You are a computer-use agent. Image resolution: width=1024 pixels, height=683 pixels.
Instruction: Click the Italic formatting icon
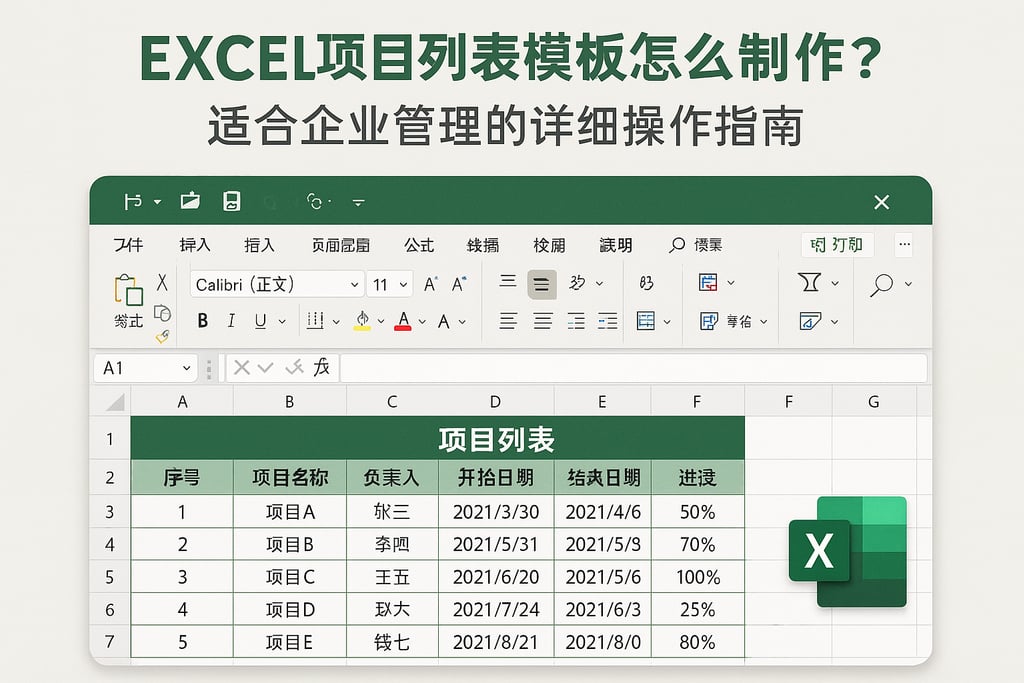click(x=232, y=320)
